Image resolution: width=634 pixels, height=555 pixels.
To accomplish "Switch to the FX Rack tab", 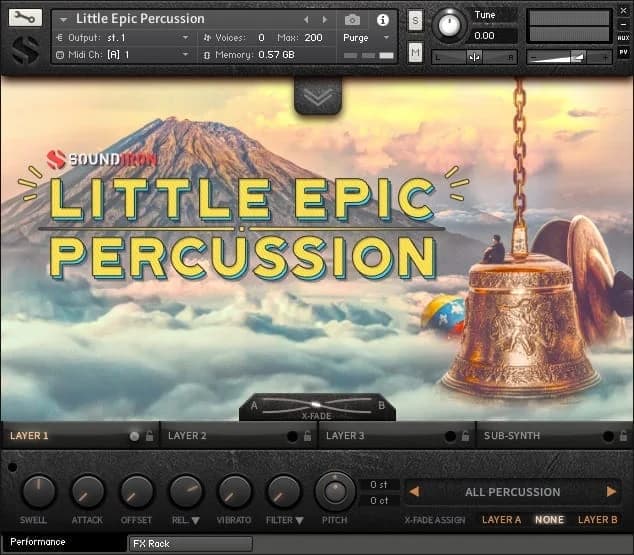I will point(190,544).
